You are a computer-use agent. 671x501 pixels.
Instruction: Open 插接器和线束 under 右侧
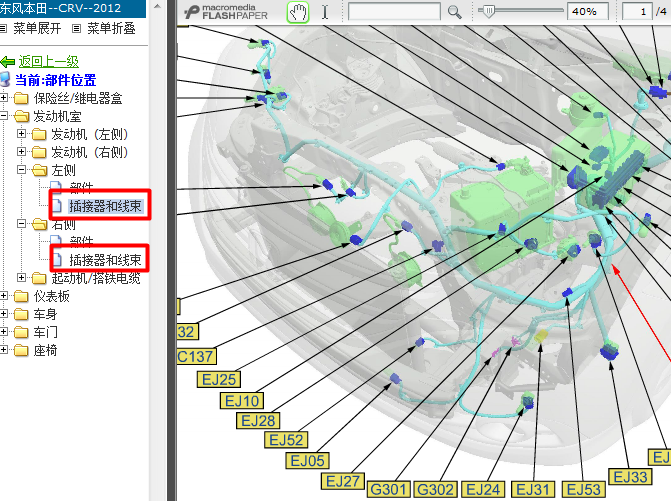(x=105, y=260)
